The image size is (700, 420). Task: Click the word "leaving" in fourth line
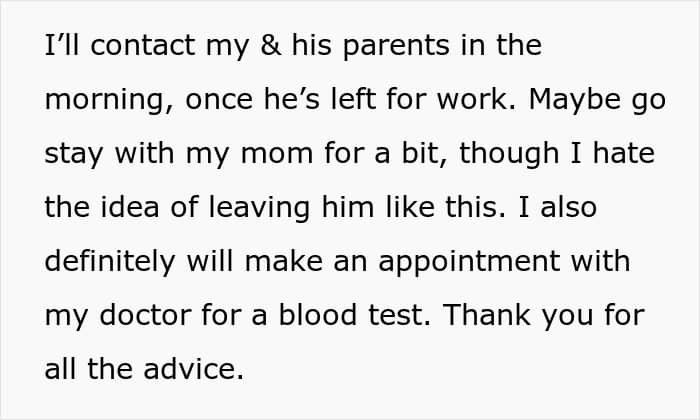pyautogui.click(x=259, y=209)
